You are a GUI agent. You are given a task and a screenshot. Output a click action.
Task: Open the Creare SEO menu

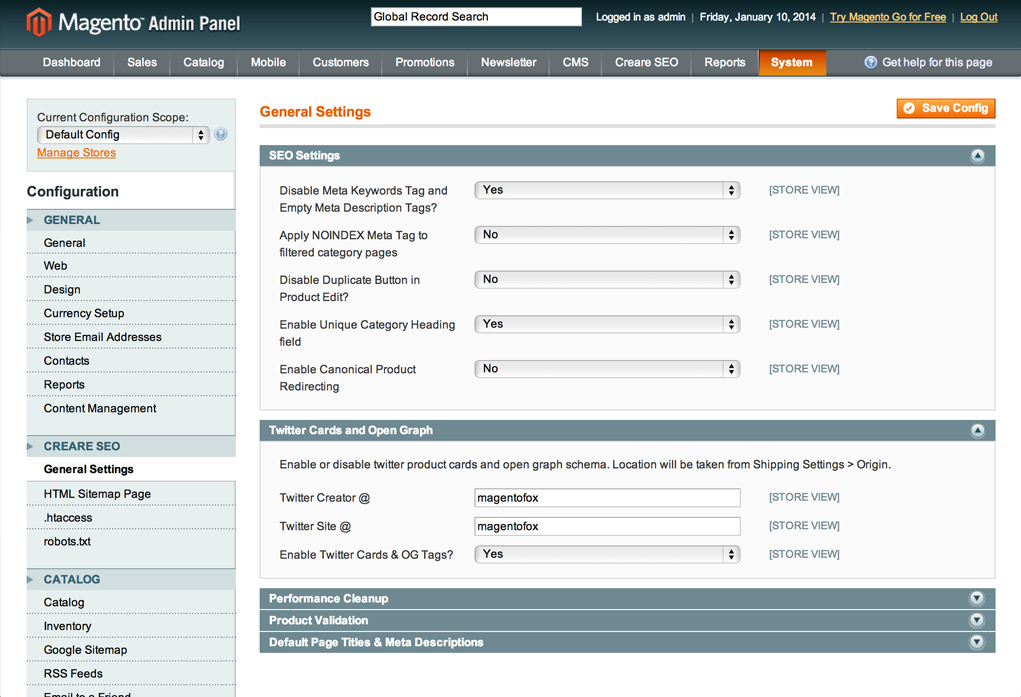[x=647, y=63]
